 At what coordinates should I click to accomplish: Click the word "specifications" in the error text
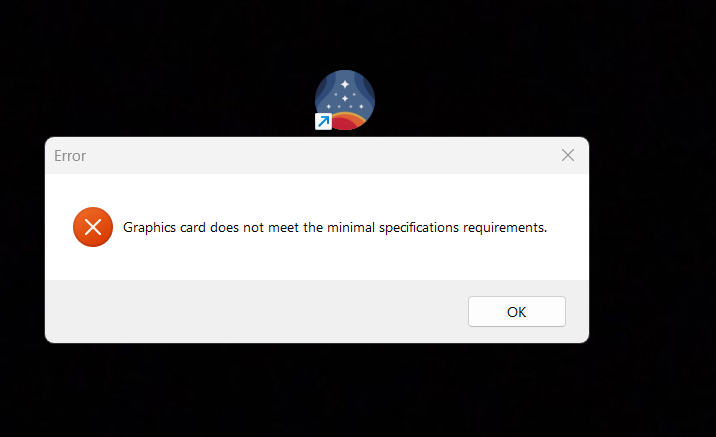coord(418,227)
